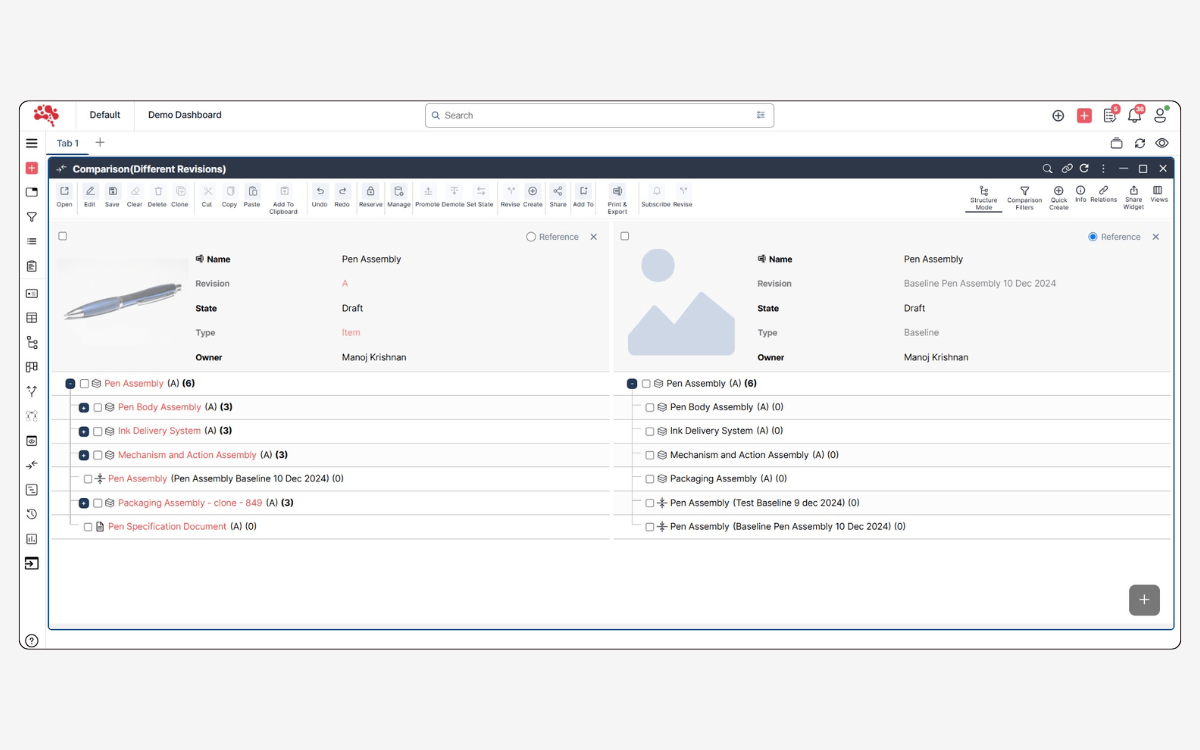The height and width of the screenshot is (750, 1200).
Task: Open the notifications bell icon
Action: tap(1134, 116)
